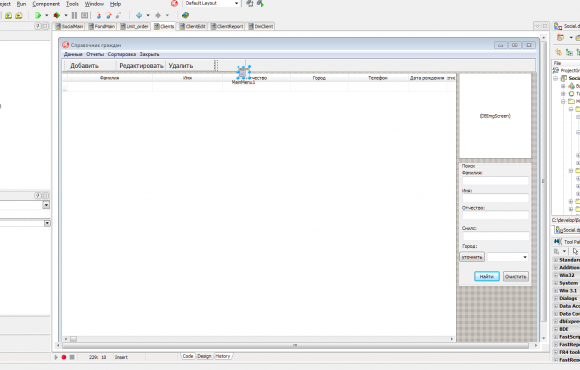Switch to the ClientEdit editor tab
The height and width of the screenshot is (370, 580).
point(192,26)
